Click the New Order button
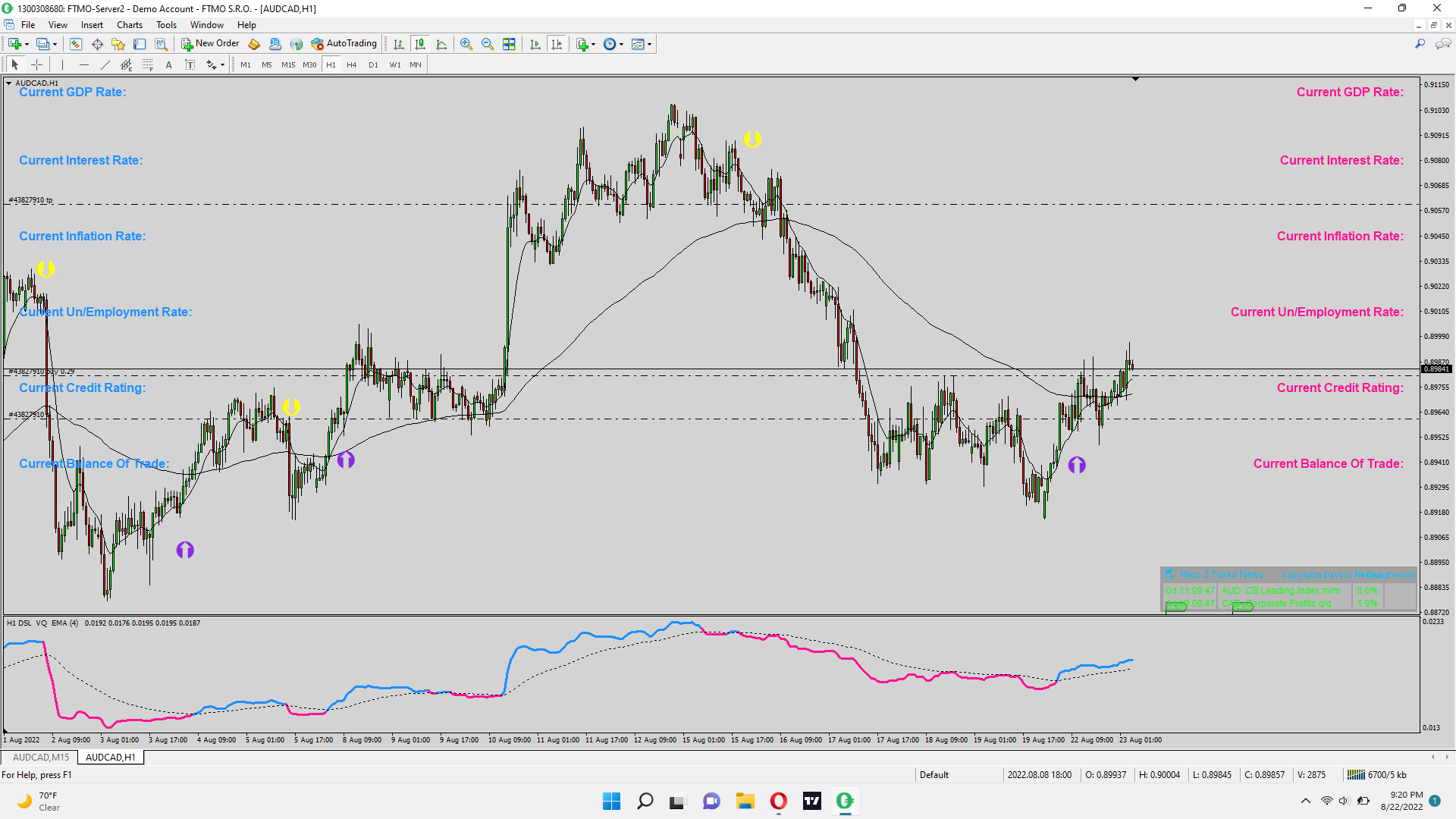This screenshot has height=819, width=1456. click(x=210, y=44)
